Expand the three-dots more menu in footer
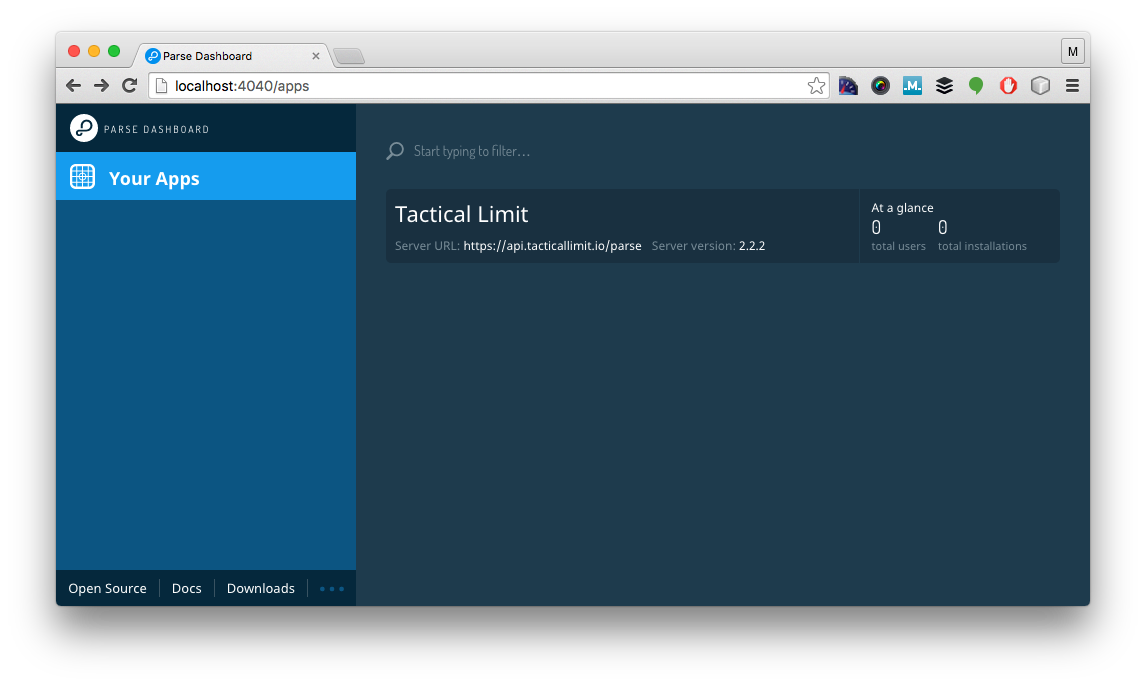The image size is (1146, 686). click(332, 589)
